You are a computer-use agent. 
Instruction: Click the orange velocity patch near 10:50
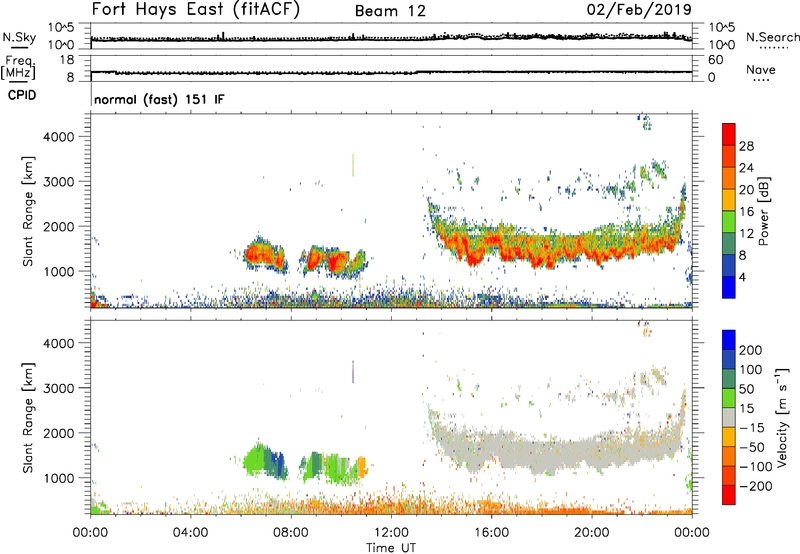362,467
